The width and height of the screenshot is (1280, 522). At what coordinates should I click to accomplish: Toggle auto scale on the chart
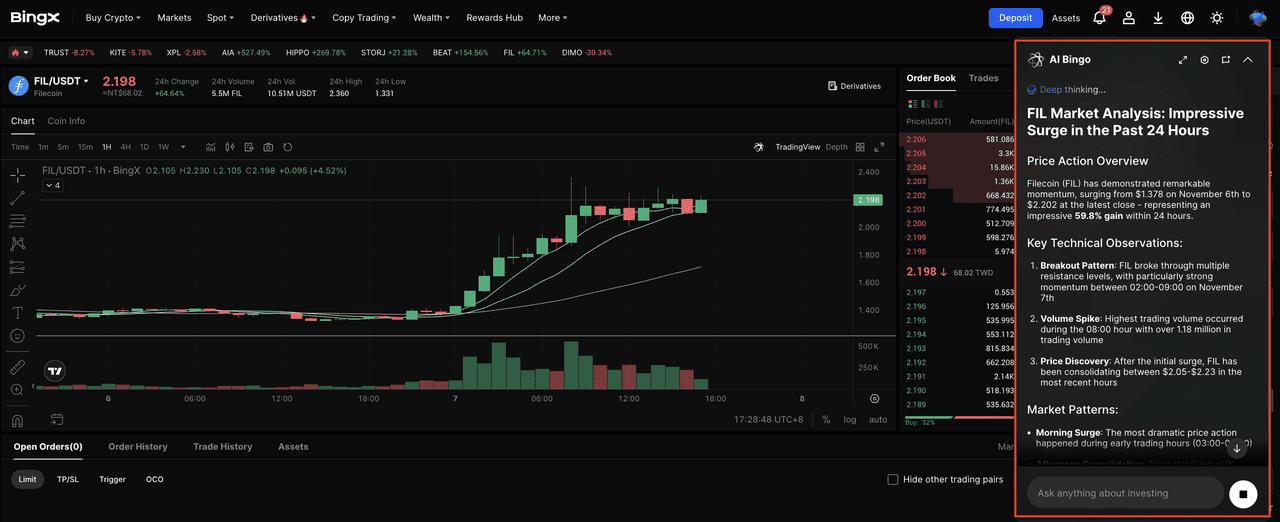point(878,419)
